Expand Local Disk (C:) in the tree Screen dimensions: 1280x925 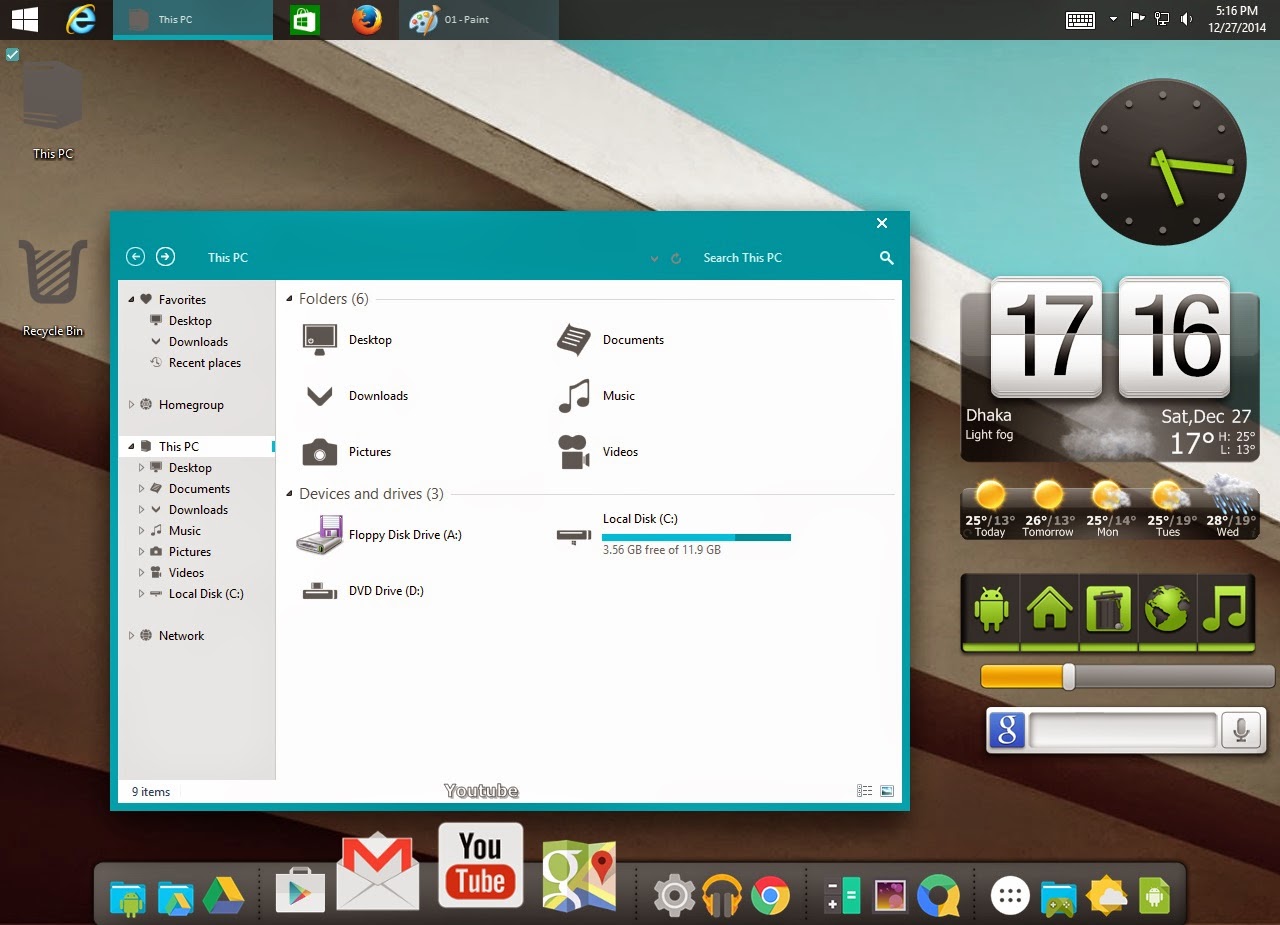(x=141, y=594)
